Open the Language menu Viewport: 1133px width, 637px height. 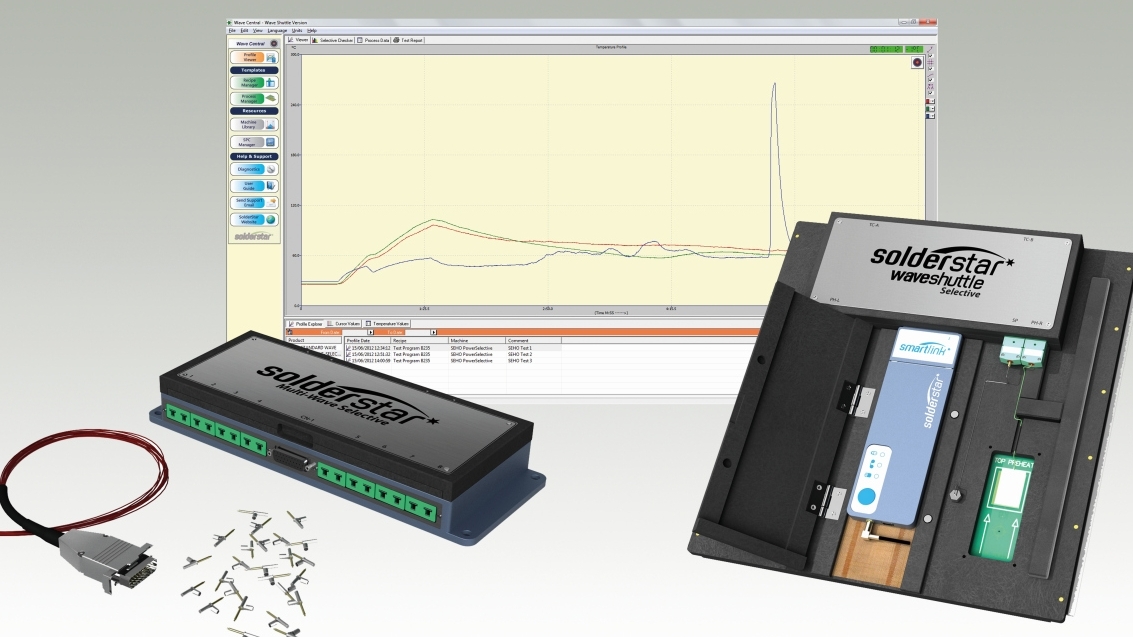[277, 30]
